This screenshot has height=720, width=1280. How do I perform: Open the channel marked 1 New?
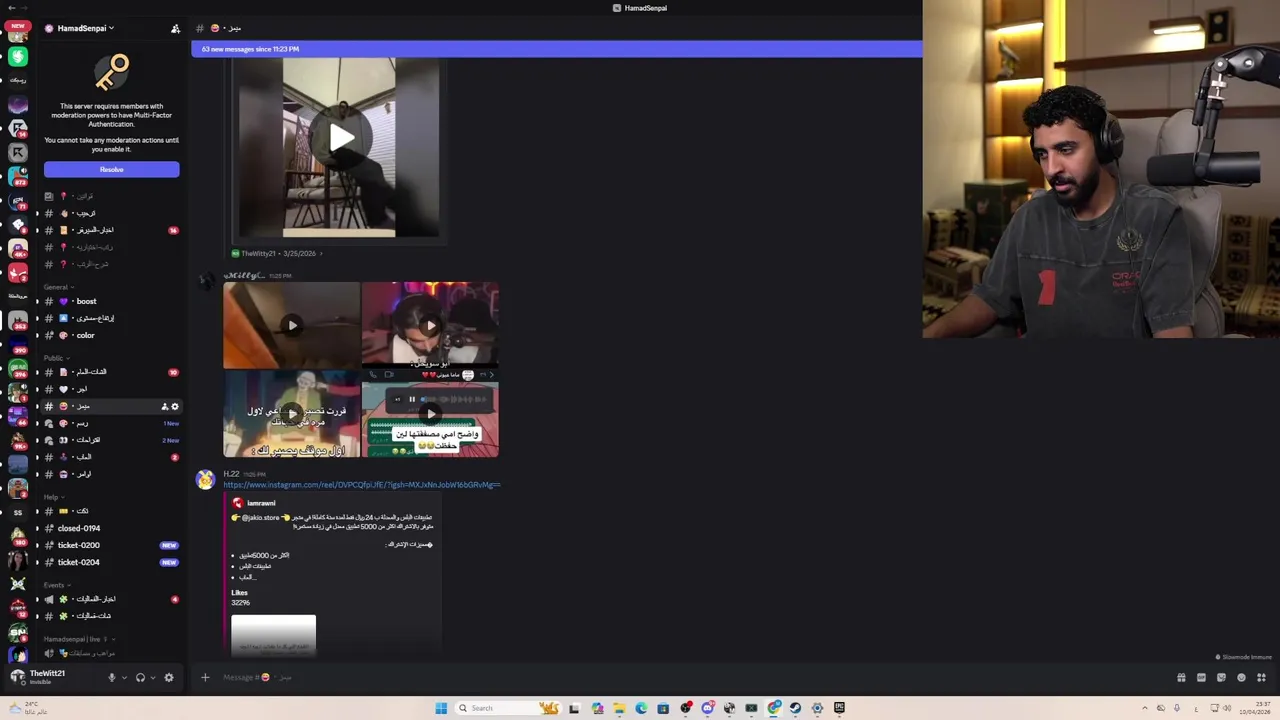(110, 423)
